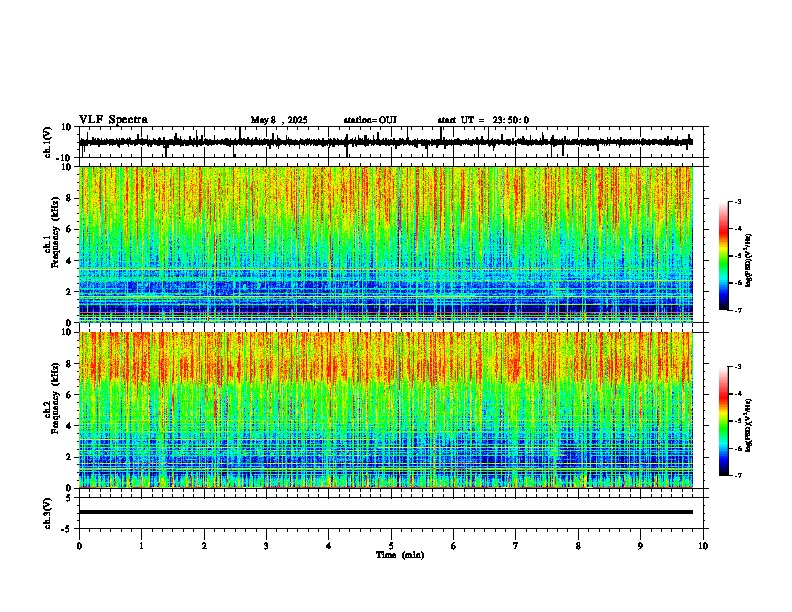Click the ch.1 voltage waveform panel
792x612 pixels.
coord(393,142)
